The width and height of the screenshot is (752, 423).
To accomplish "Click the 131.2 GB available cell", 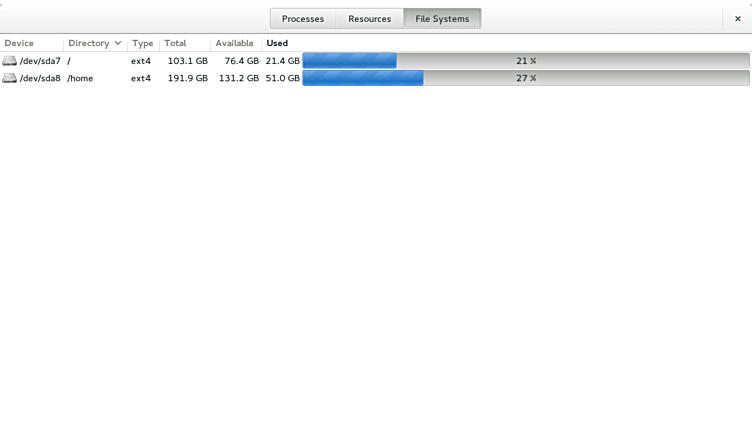I will click(238, 78).
